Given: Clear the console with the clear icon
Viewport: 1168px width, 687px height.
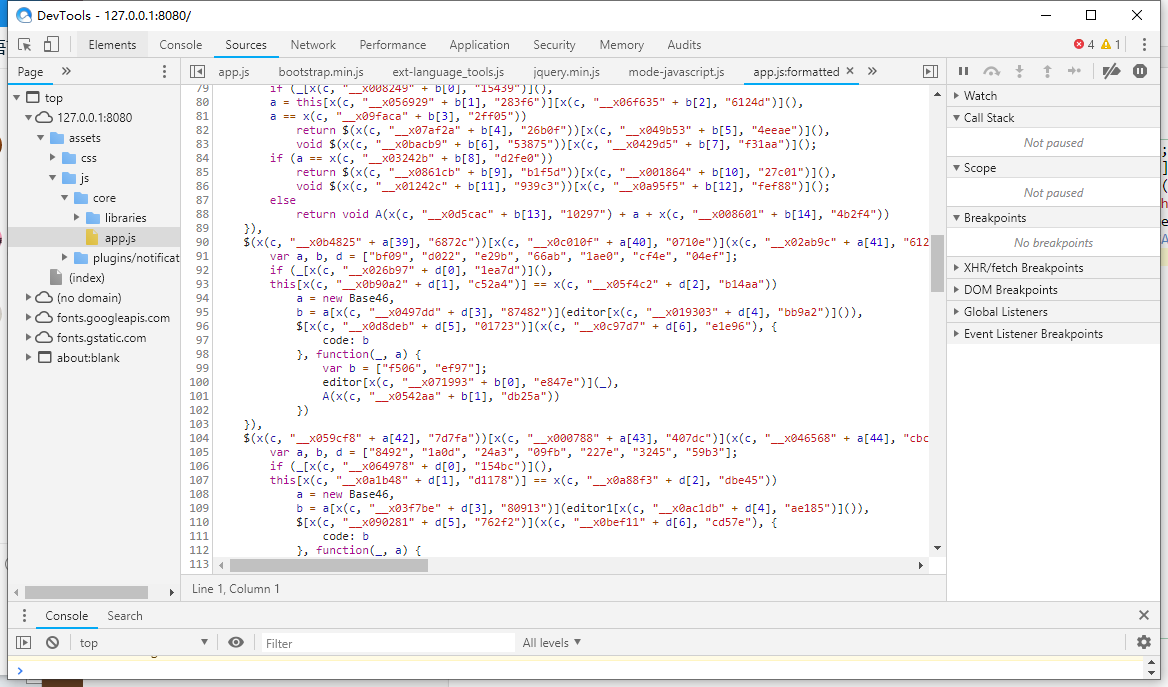Looking at the screenshot, I should (x=52, y=643).
